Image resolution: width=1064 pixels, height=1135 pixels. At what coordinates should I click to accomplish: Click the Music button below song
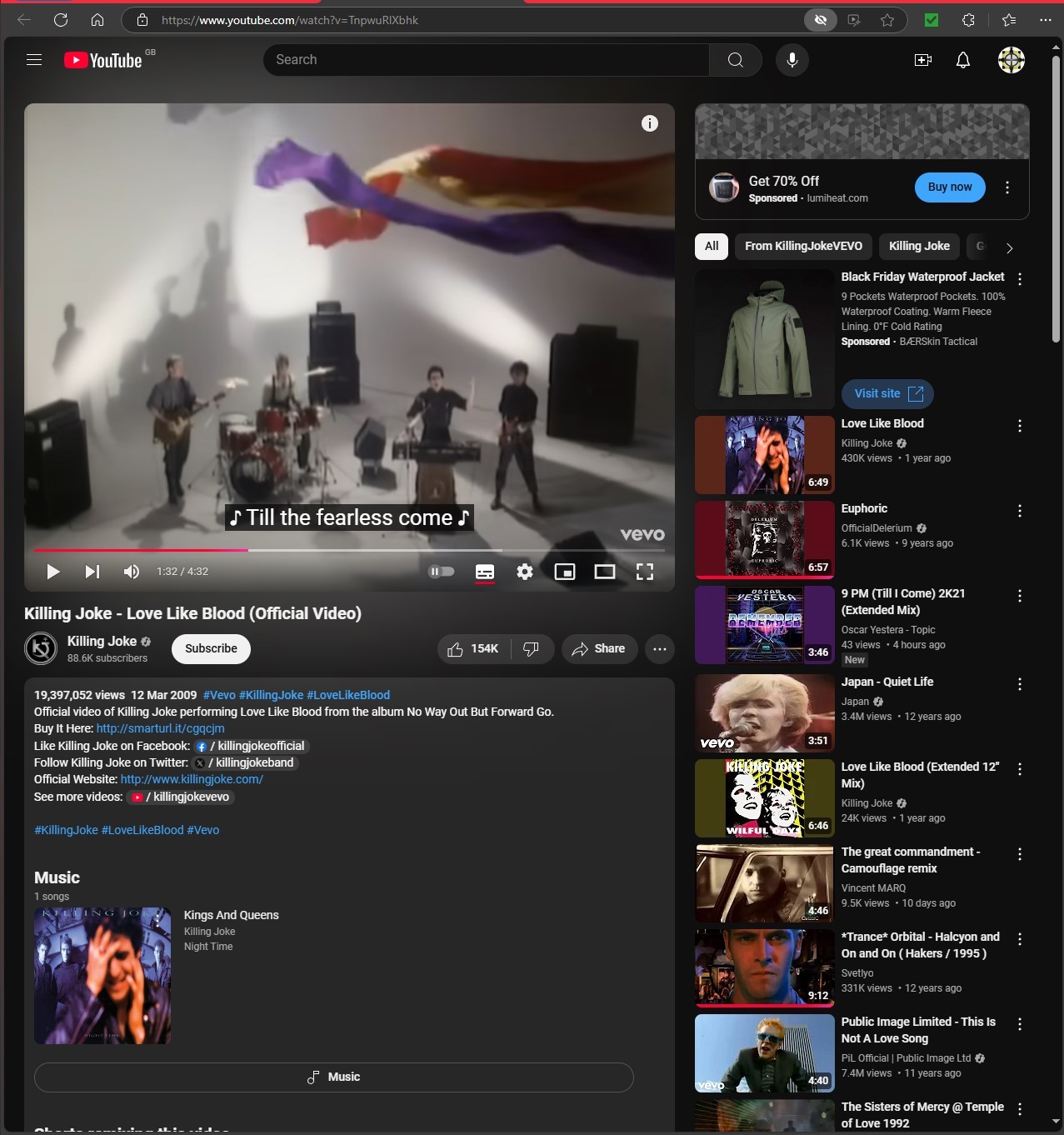pos(333,1077)
